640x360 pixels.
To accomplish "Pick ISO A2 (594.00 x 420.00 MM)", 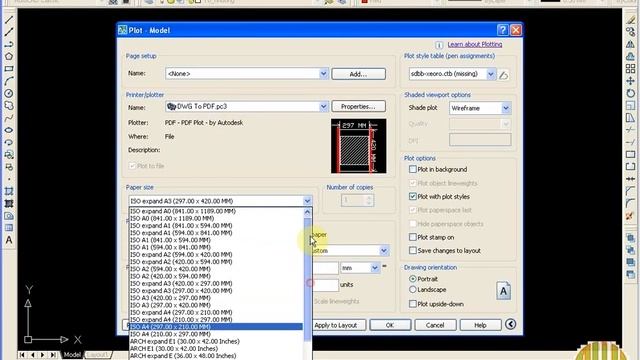I will (x=216, y=269).
